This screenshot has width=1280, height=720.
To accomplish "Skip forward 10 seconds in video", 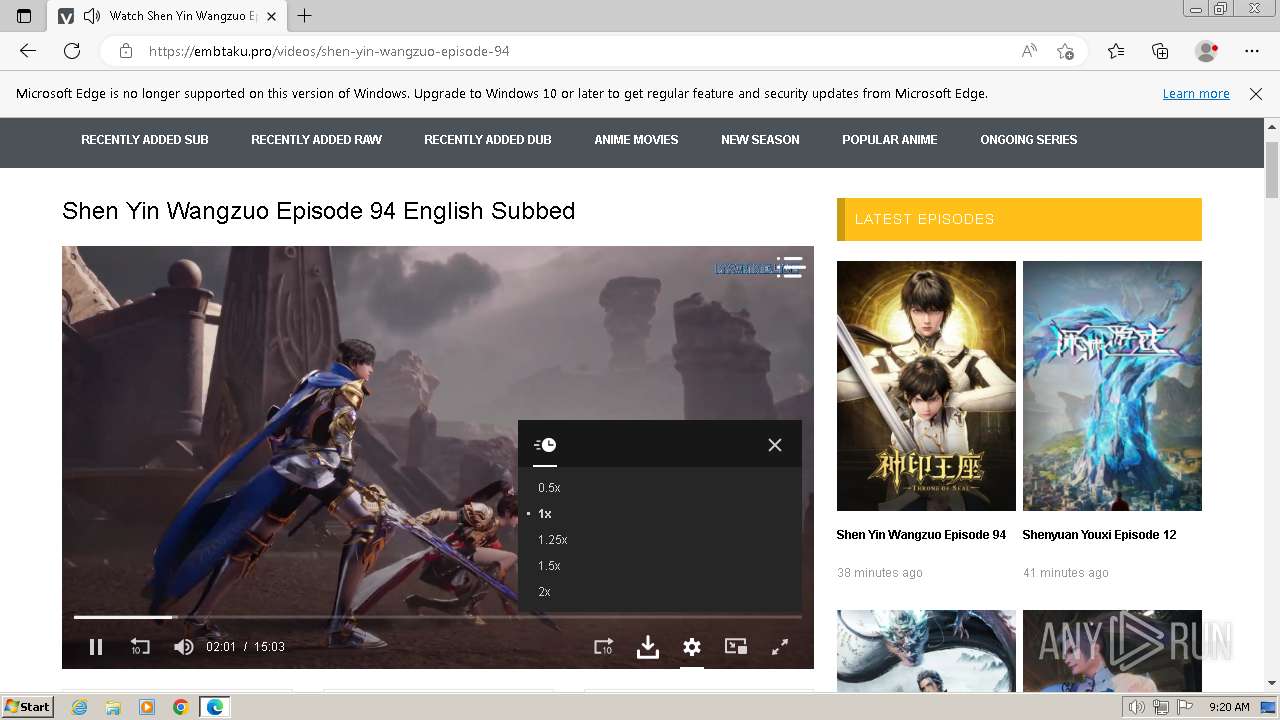I will [603, 647].
